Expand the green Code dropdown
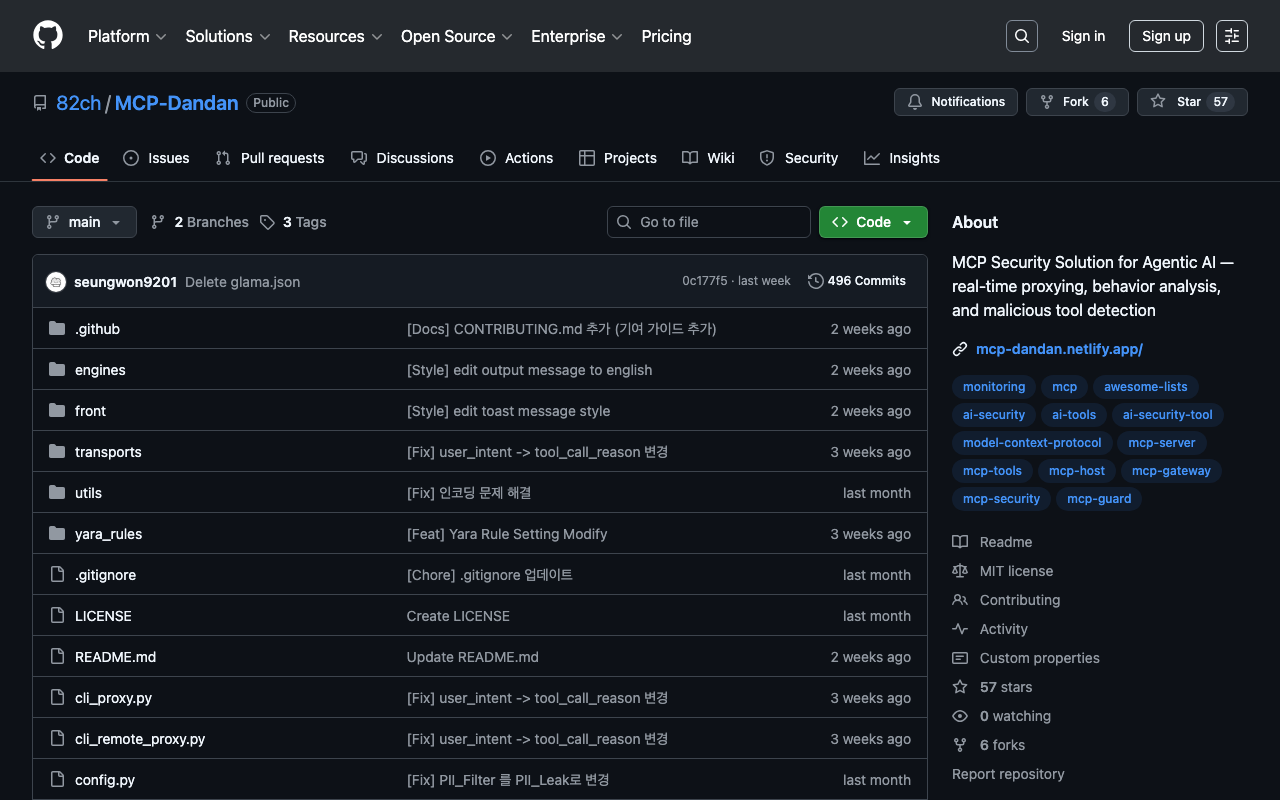Screen dimensions: 1280x800 (873, 222)
